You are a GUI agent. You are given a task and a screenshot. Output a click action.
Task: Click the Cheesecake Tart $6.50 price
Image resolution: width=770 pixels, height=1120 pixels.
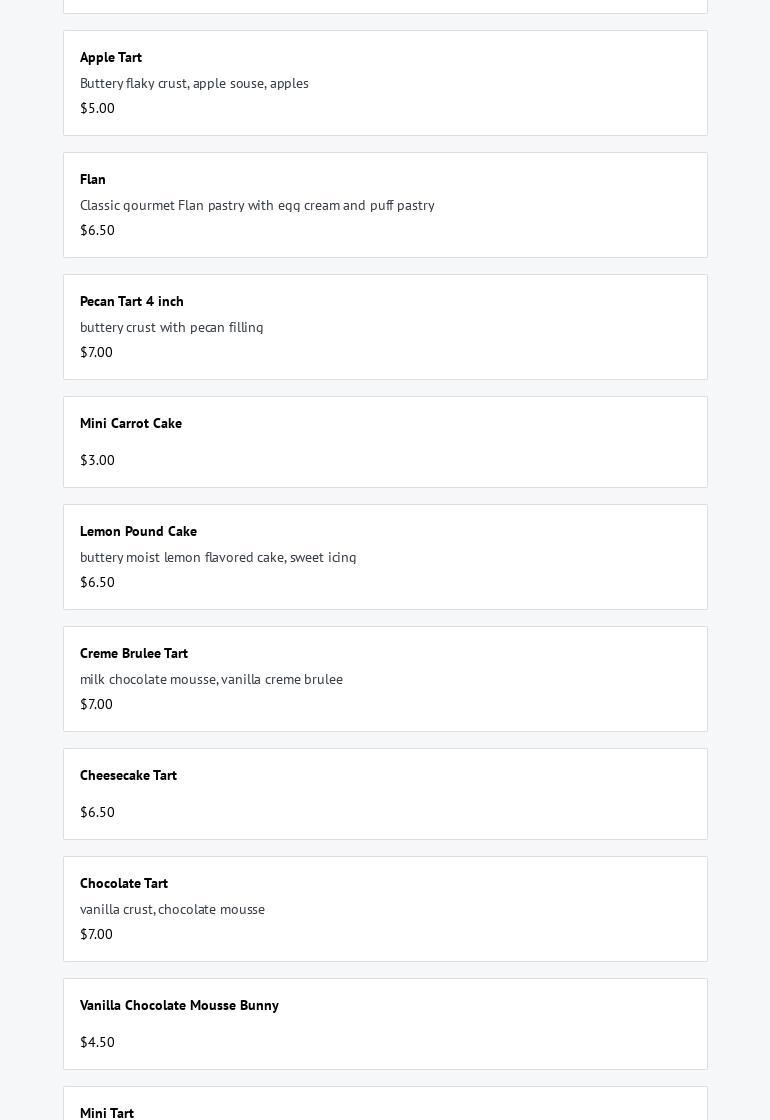coord(97,813)
